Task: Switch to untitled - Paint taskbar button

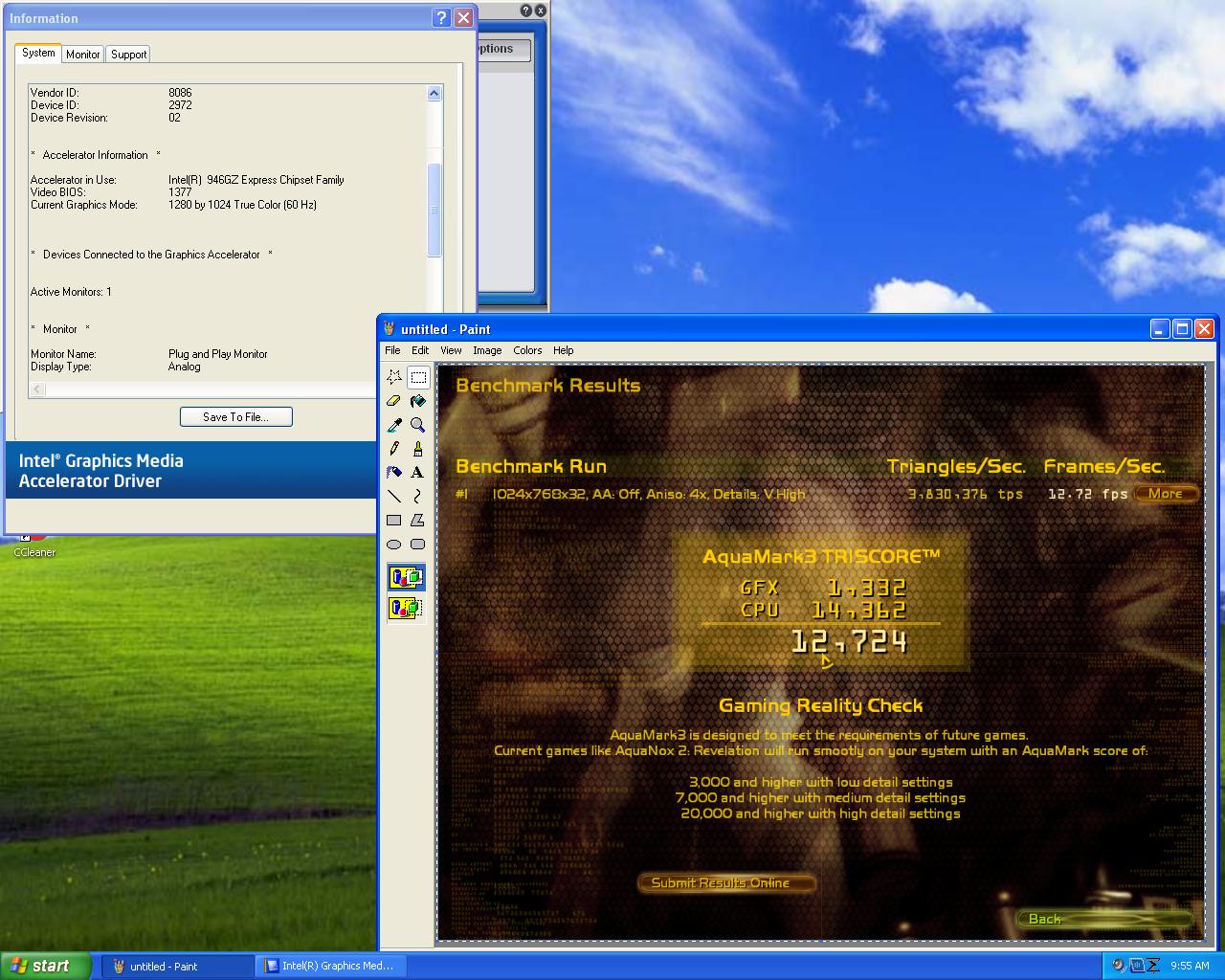Action: coord(176,967)
